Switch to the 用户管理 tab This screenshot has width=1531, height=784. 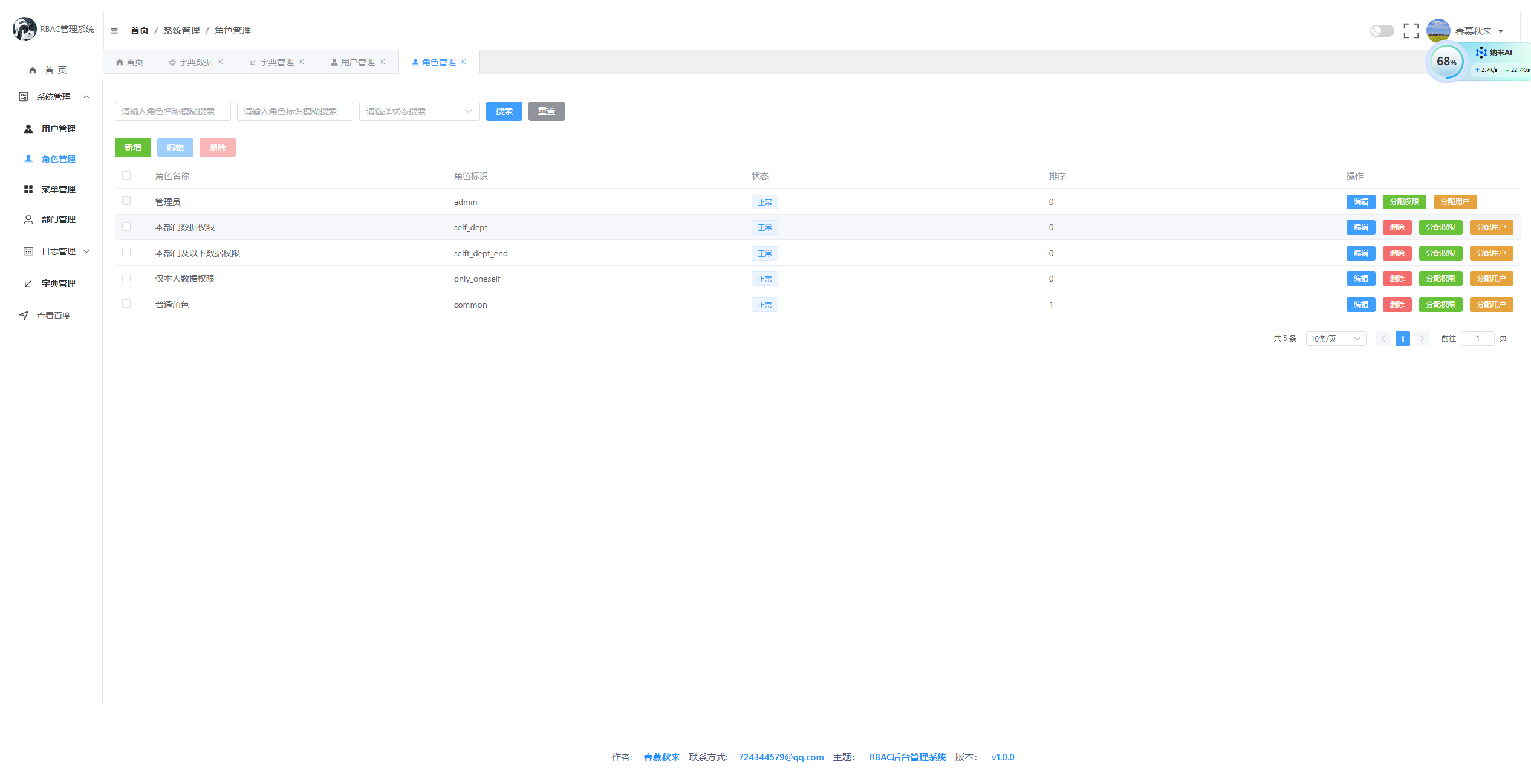(x=357, y=62)
